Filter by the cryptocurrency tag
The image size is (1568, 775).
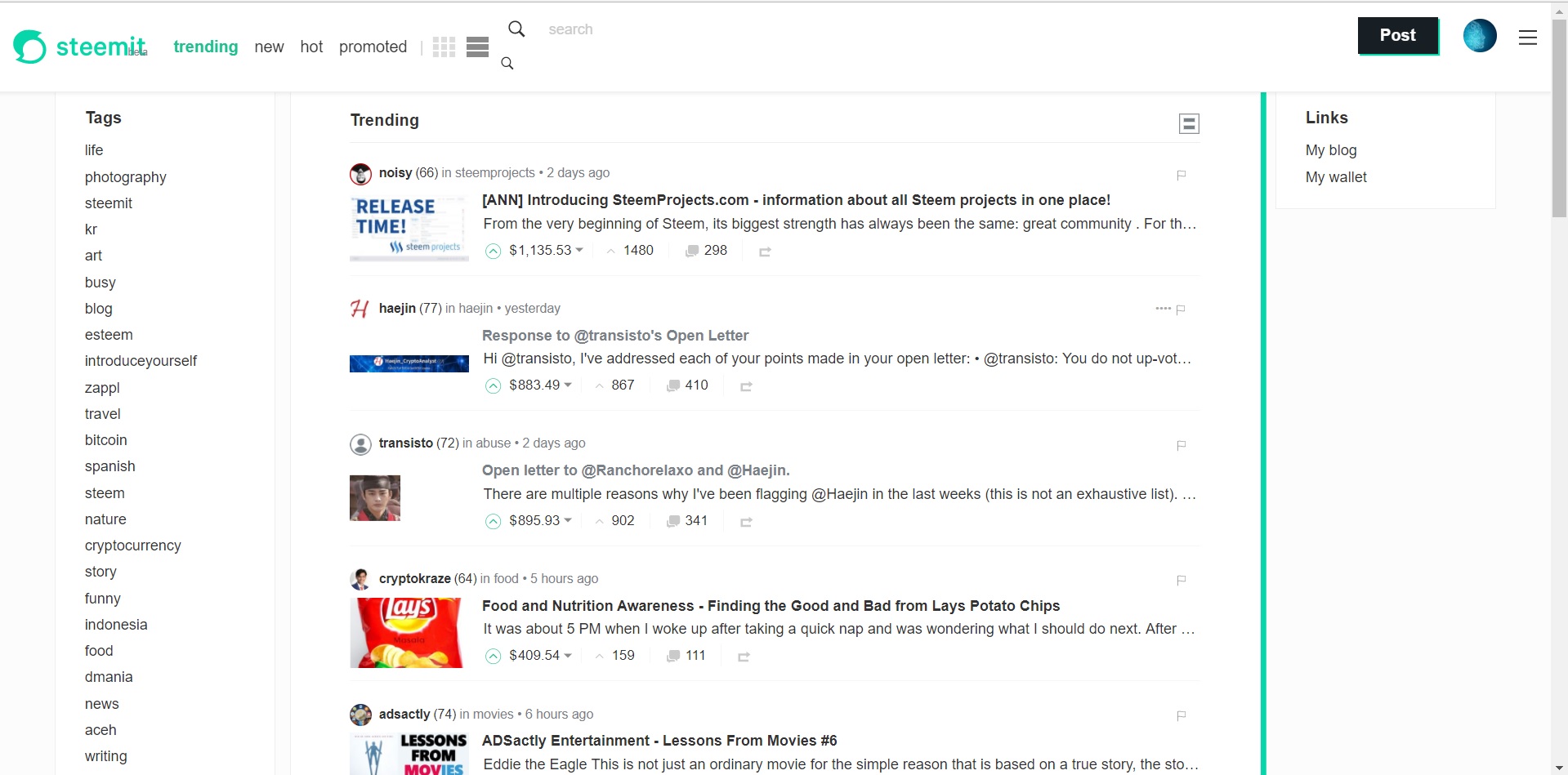132,546
